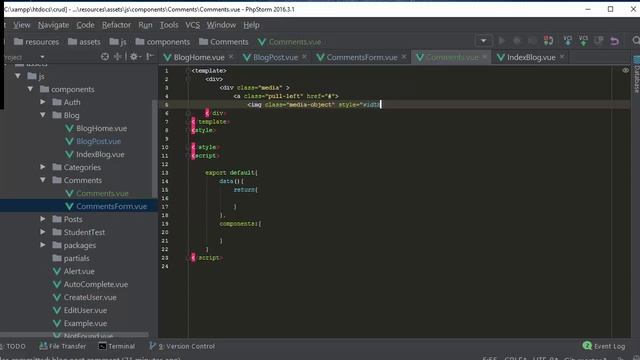Click the Project tree vertical scrollbar

(x=154, y=148)
